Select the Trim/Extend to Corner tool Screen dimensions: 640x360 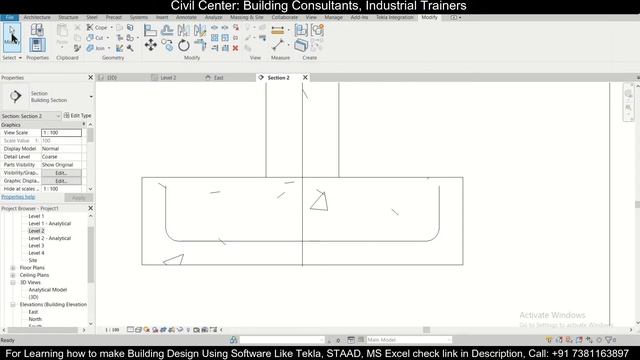(200, 45)
